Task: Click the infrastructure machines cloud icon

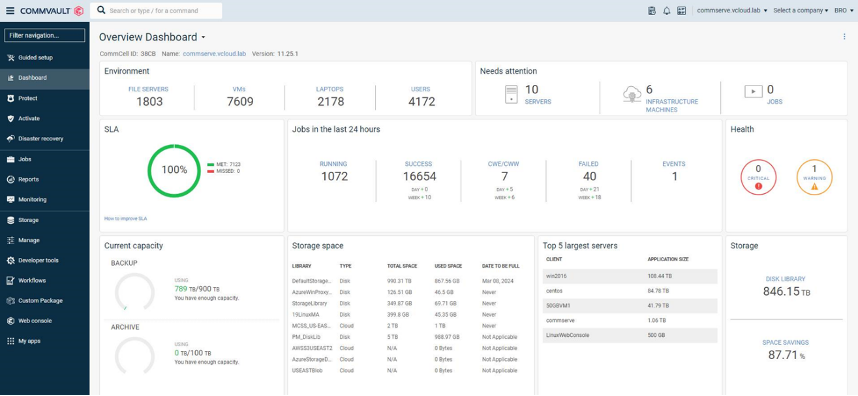Action: pyautogui.click(x=632, y=95)
